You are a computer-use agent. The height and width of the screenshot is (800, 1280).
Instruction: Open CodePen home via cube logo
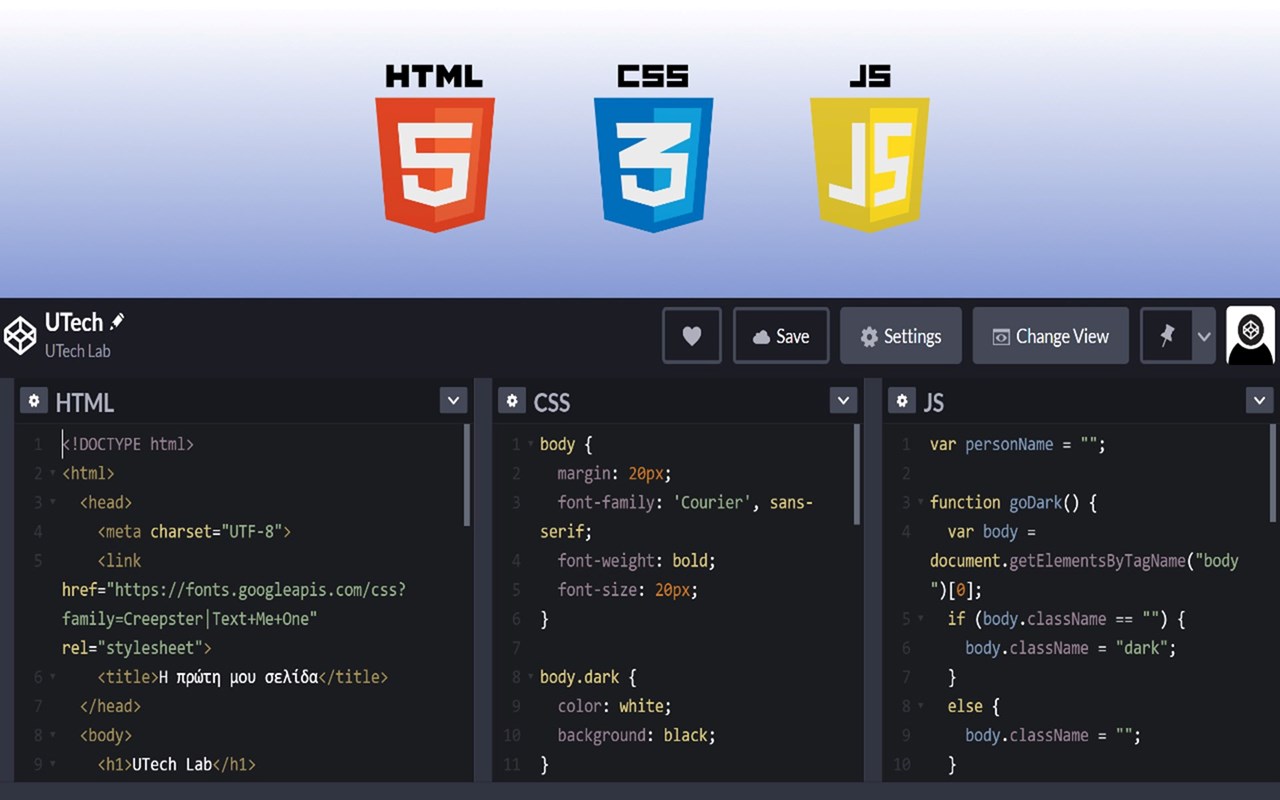tap(20, 336)
